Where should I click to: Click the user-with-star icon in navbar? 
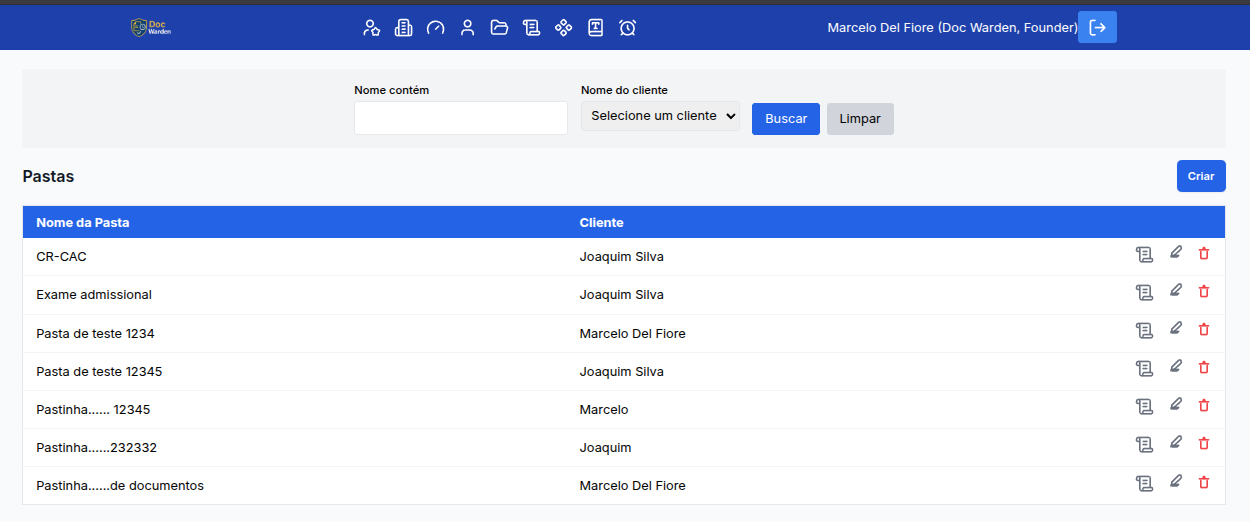(x=371, y=28)
